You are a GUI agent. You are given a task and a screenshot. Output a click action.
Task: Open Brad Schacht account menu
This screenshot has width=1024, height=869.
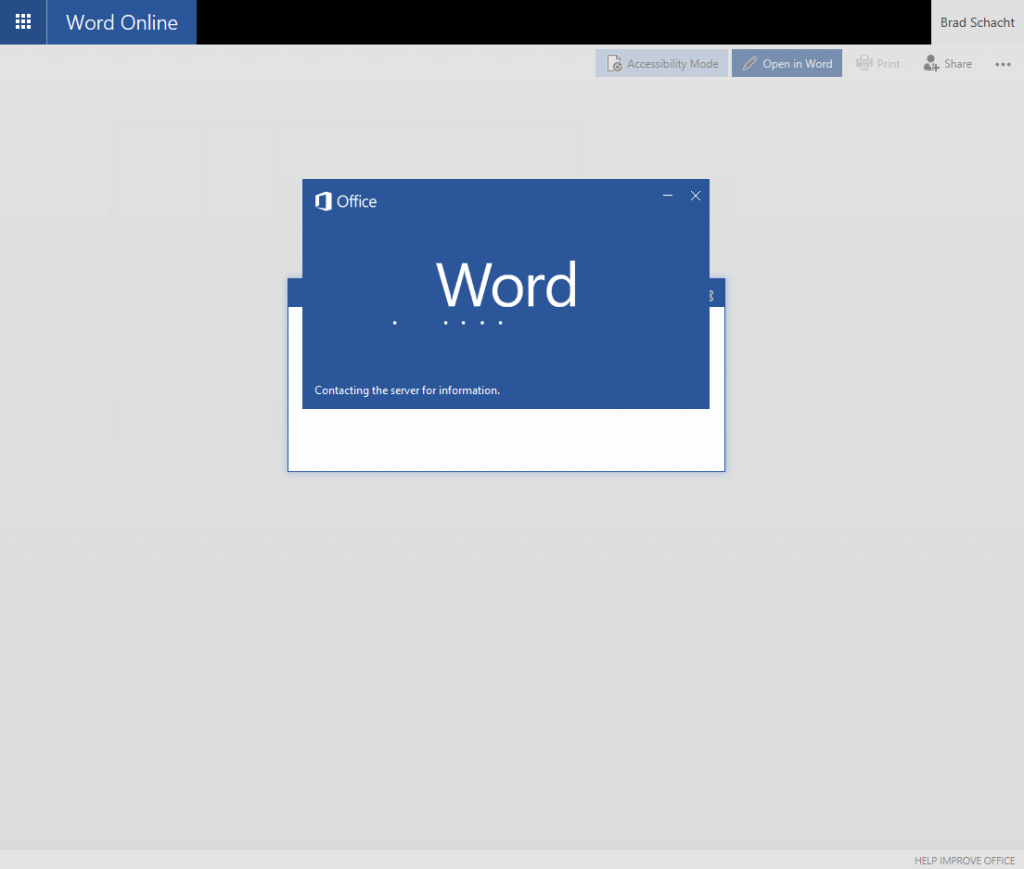click(977, 22)
